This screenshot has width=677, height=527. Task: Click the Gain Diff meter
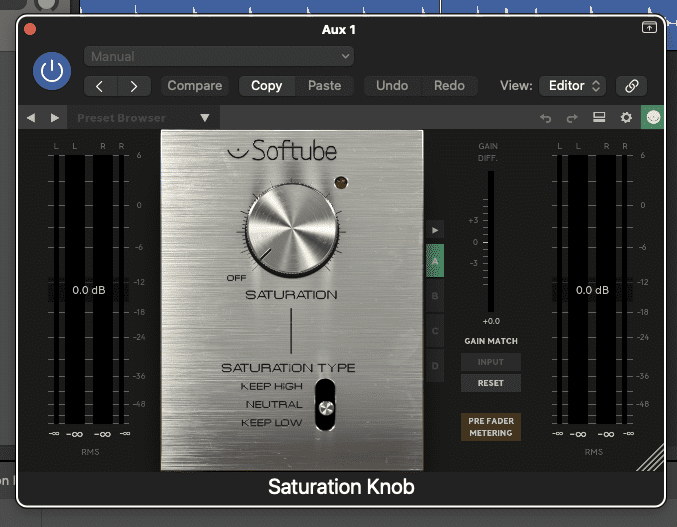point(491,241)
